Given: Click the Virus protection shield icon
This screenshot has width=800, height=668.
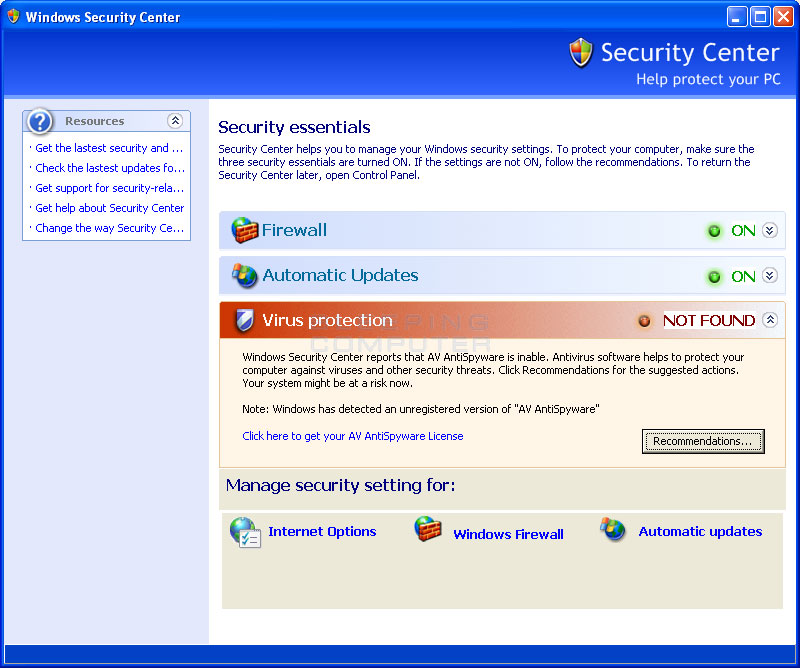Looking at the screenshot, I should click(245, 320).
